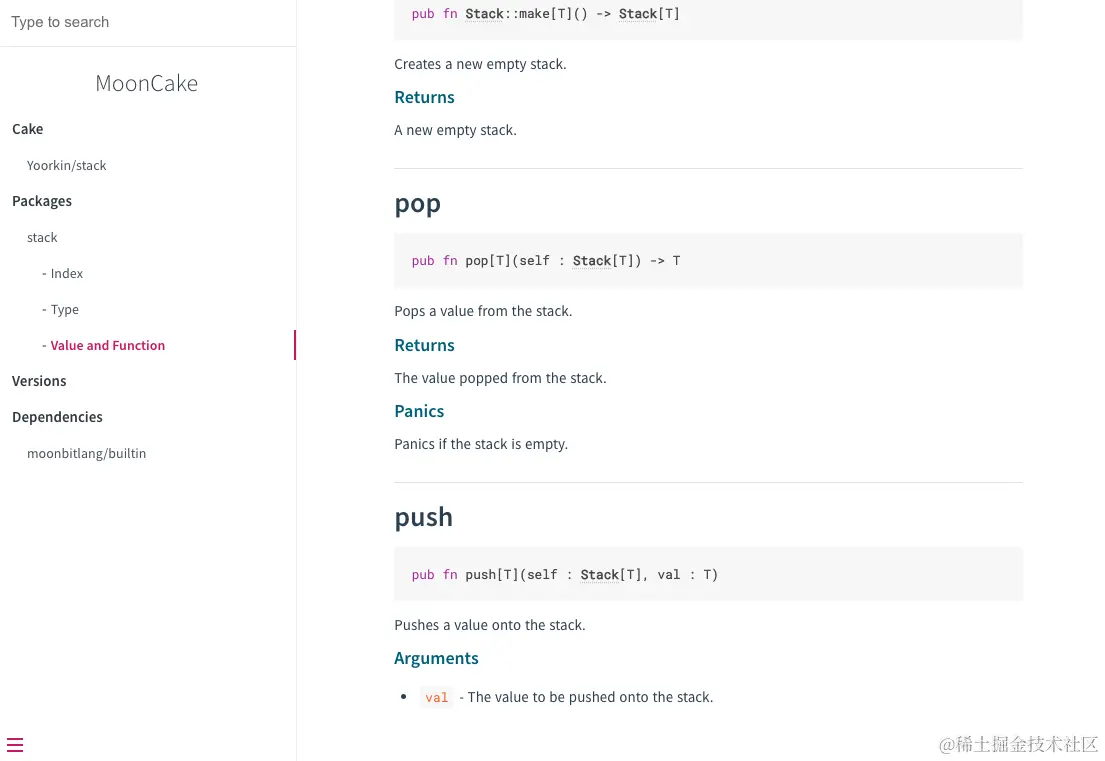Click the Arguments subheading under push
Screen dimensions: 1105x761
[x=436, y=658]
